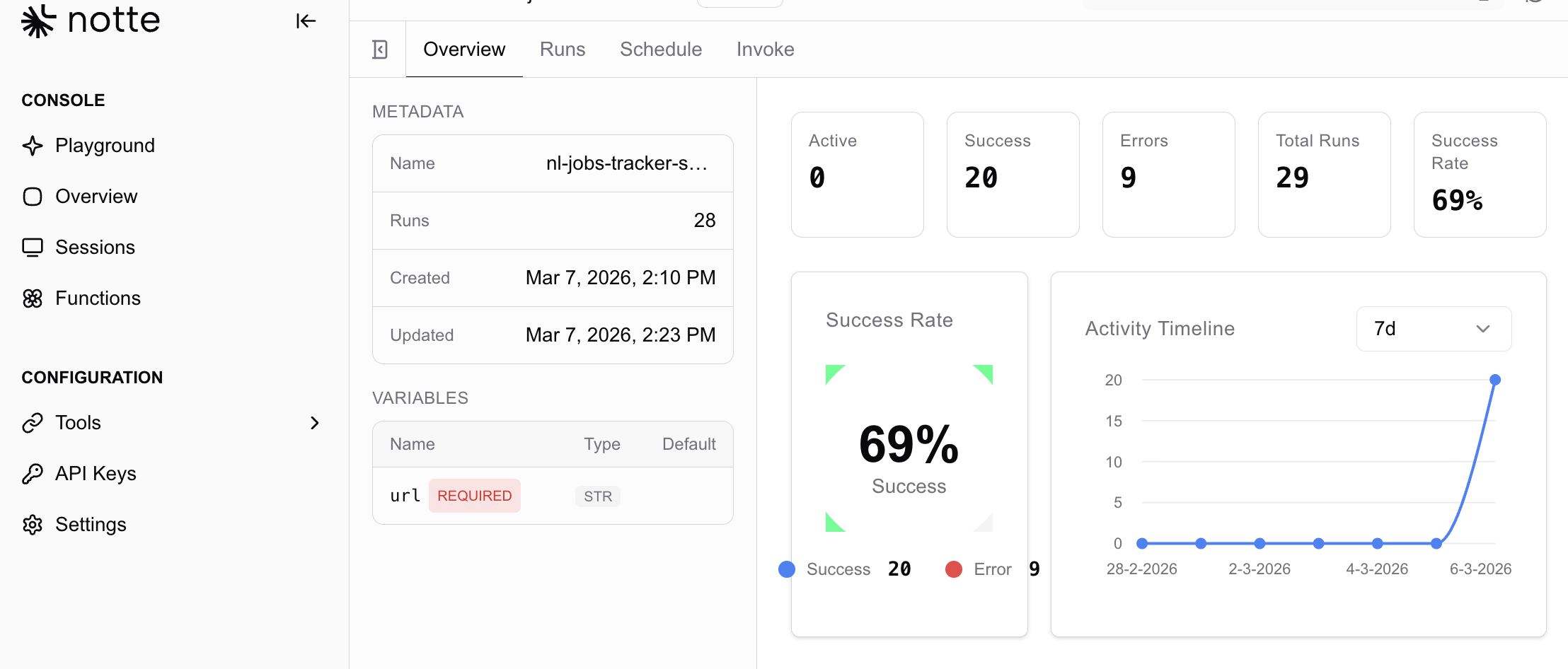Open the Invoke tab

tap(765, 50)
